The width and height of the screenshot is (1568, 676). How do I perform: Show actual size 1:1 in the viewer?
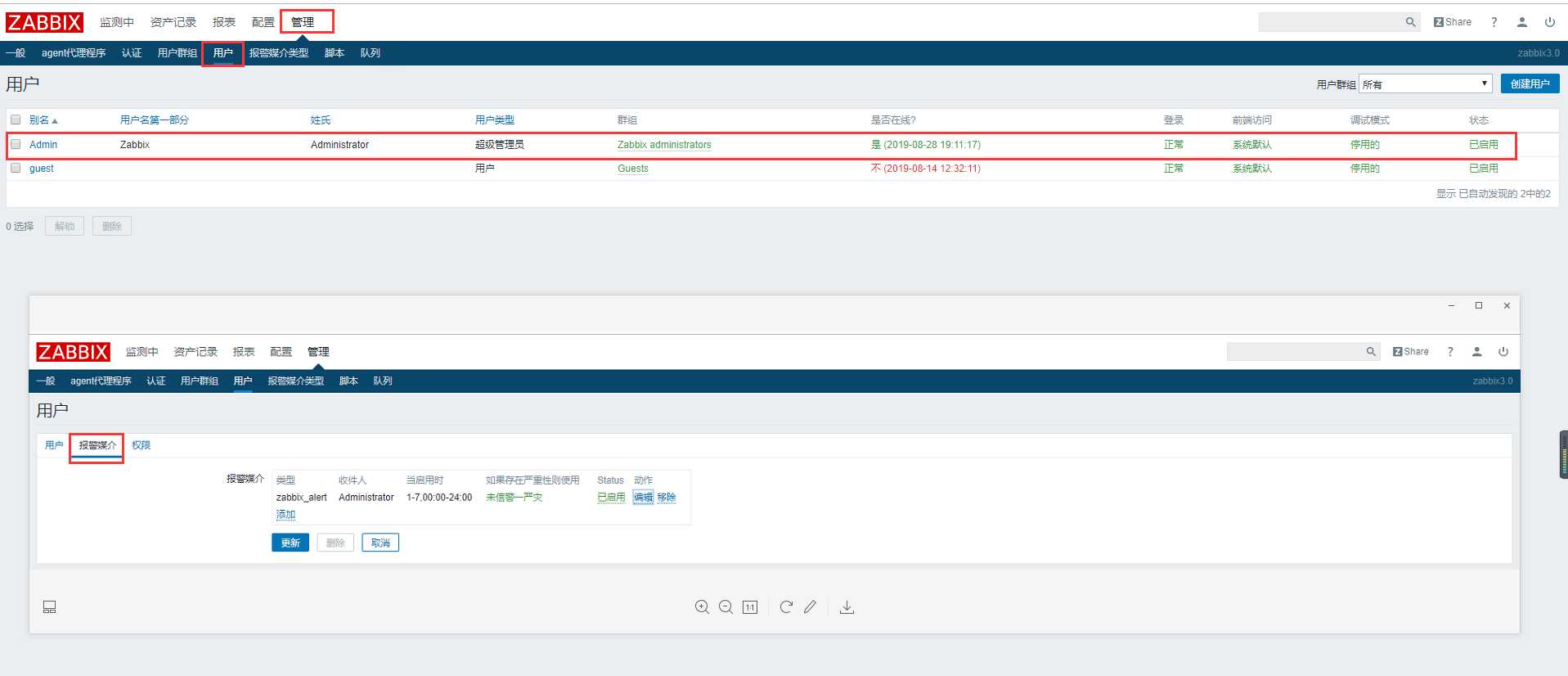pyautogui.click(x=750, y=607)
